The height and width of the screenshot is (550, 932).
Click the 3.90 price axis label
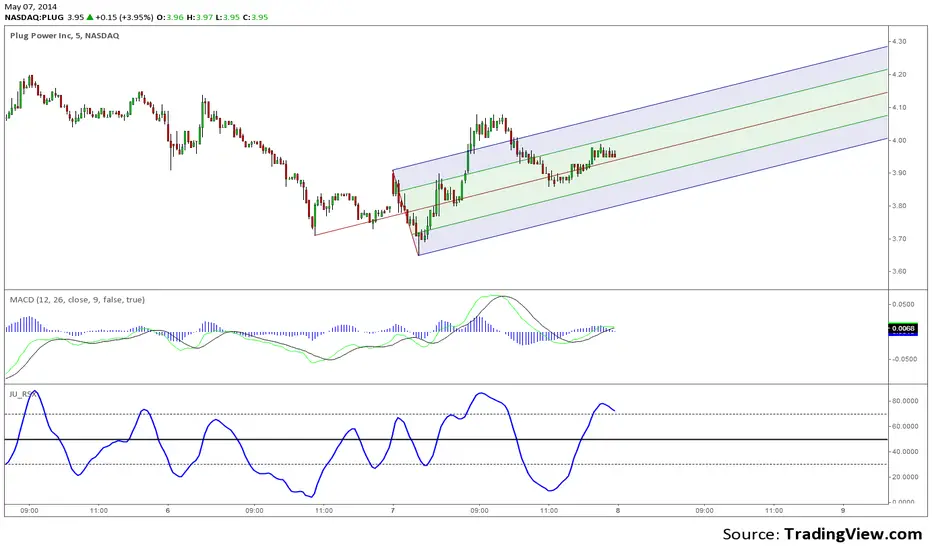coord(899,173)
